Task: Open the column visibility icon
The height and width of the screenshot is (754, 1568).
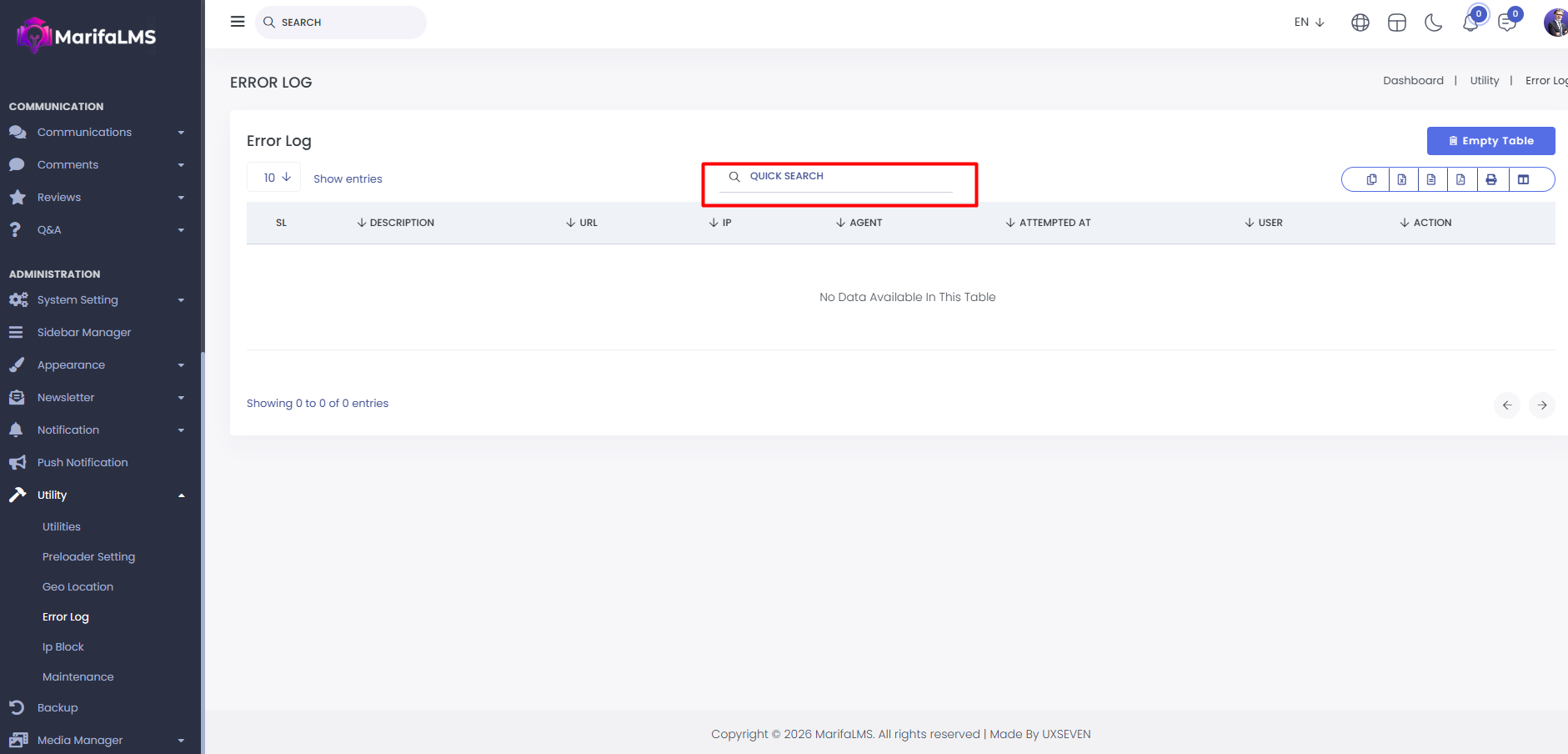Action: coord(1523,179)
